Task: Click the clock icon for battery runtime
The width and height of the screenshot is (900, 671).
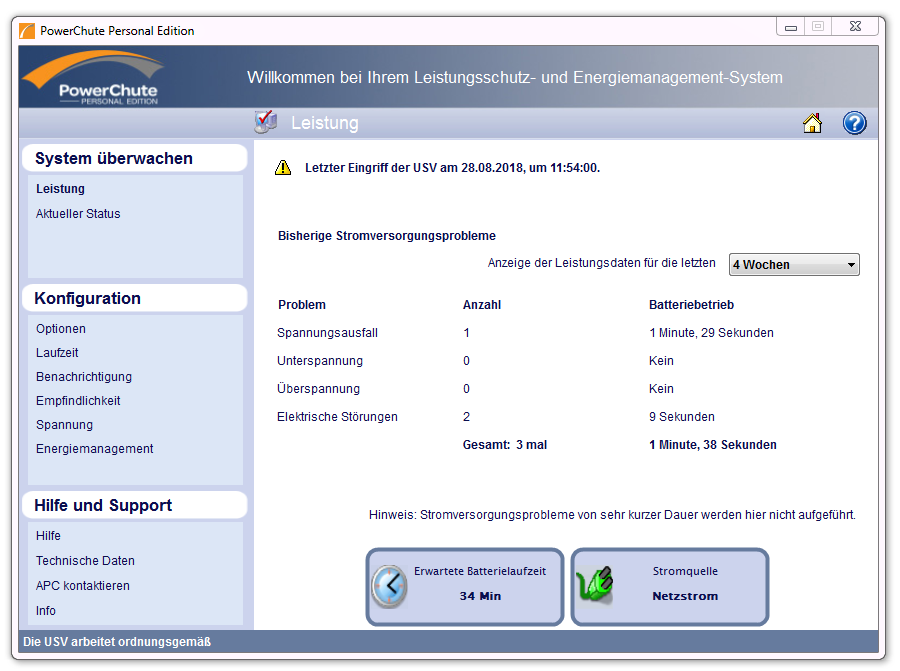Action: [x=390, y=587]
